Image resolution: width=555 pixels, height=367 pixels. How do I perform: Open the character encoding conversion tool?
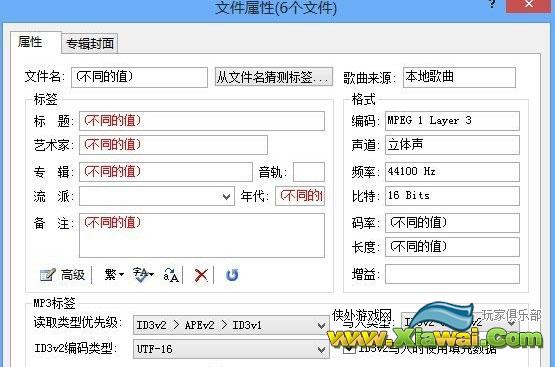point(143,275)
